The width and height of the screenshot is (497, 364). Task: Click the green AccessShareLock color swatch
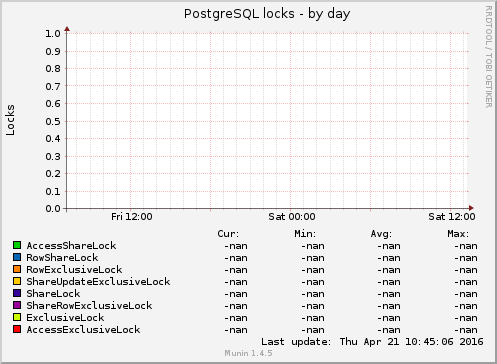[x=17, y=245]
